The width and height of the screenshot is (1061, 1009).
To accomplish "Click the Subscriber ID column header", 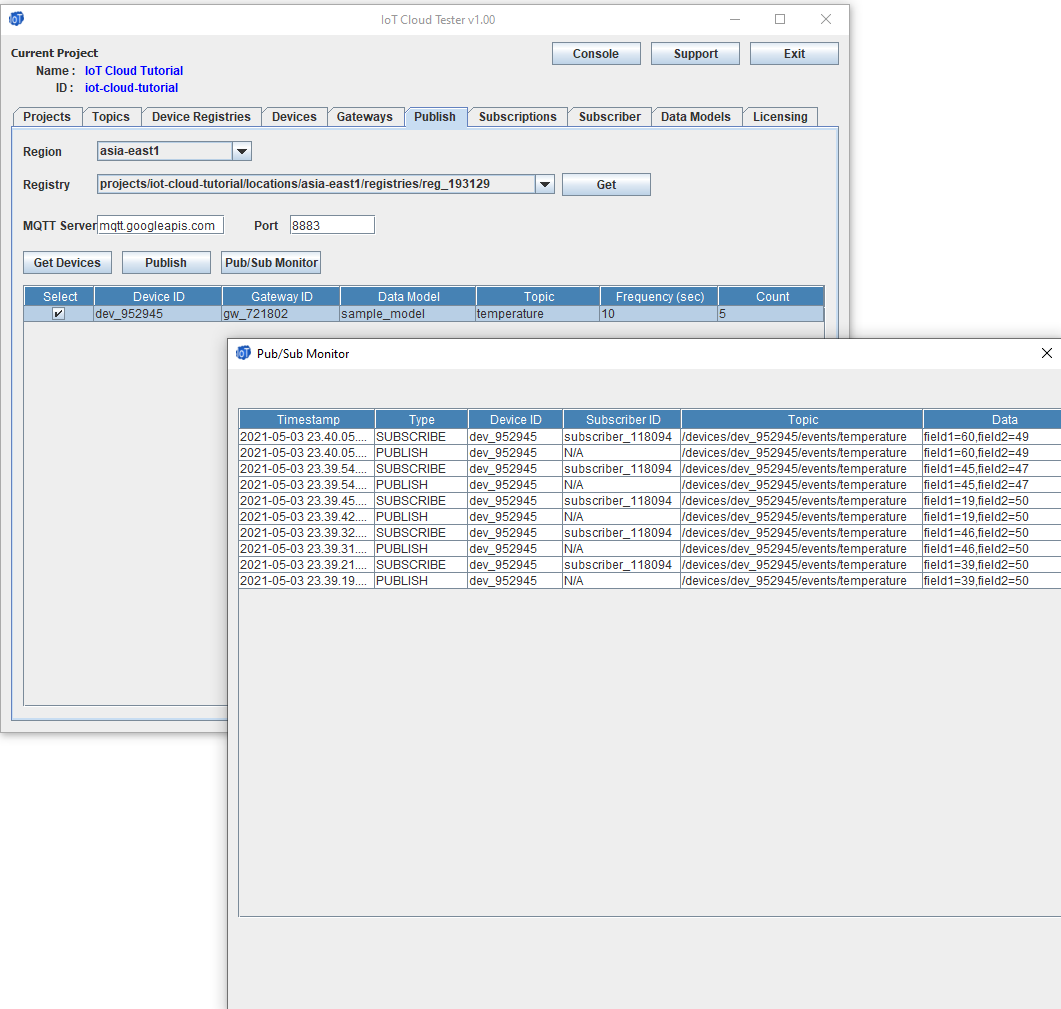I will click(x=623, y=420).
